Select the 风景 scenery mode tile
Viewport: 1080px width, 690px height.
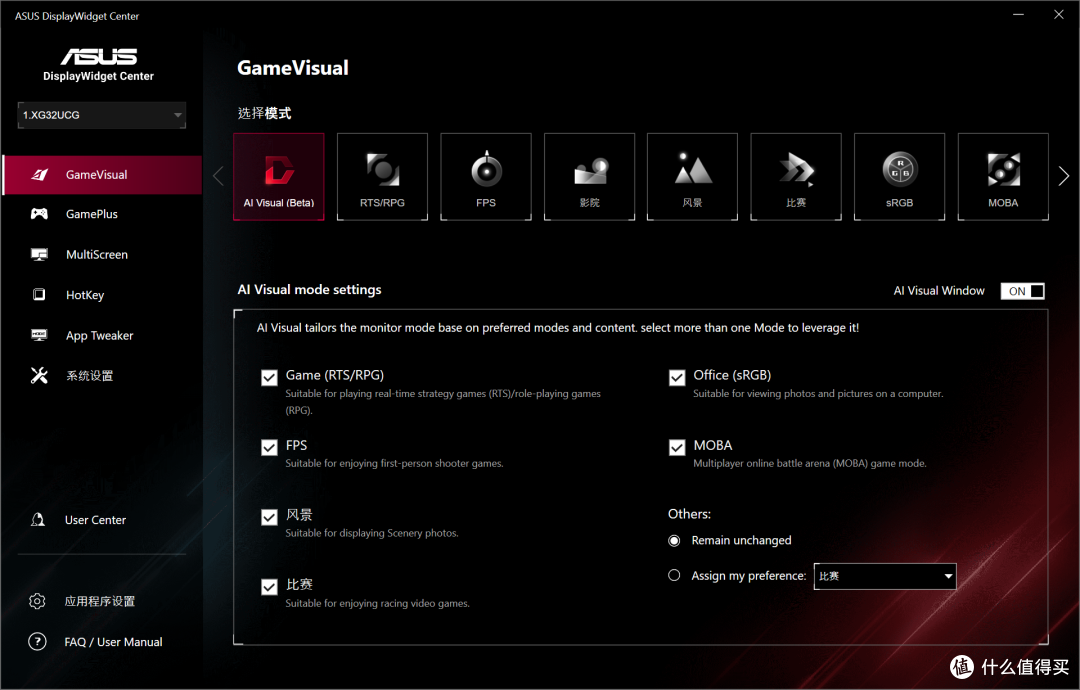pyautogui.click(x=692, y=177)
